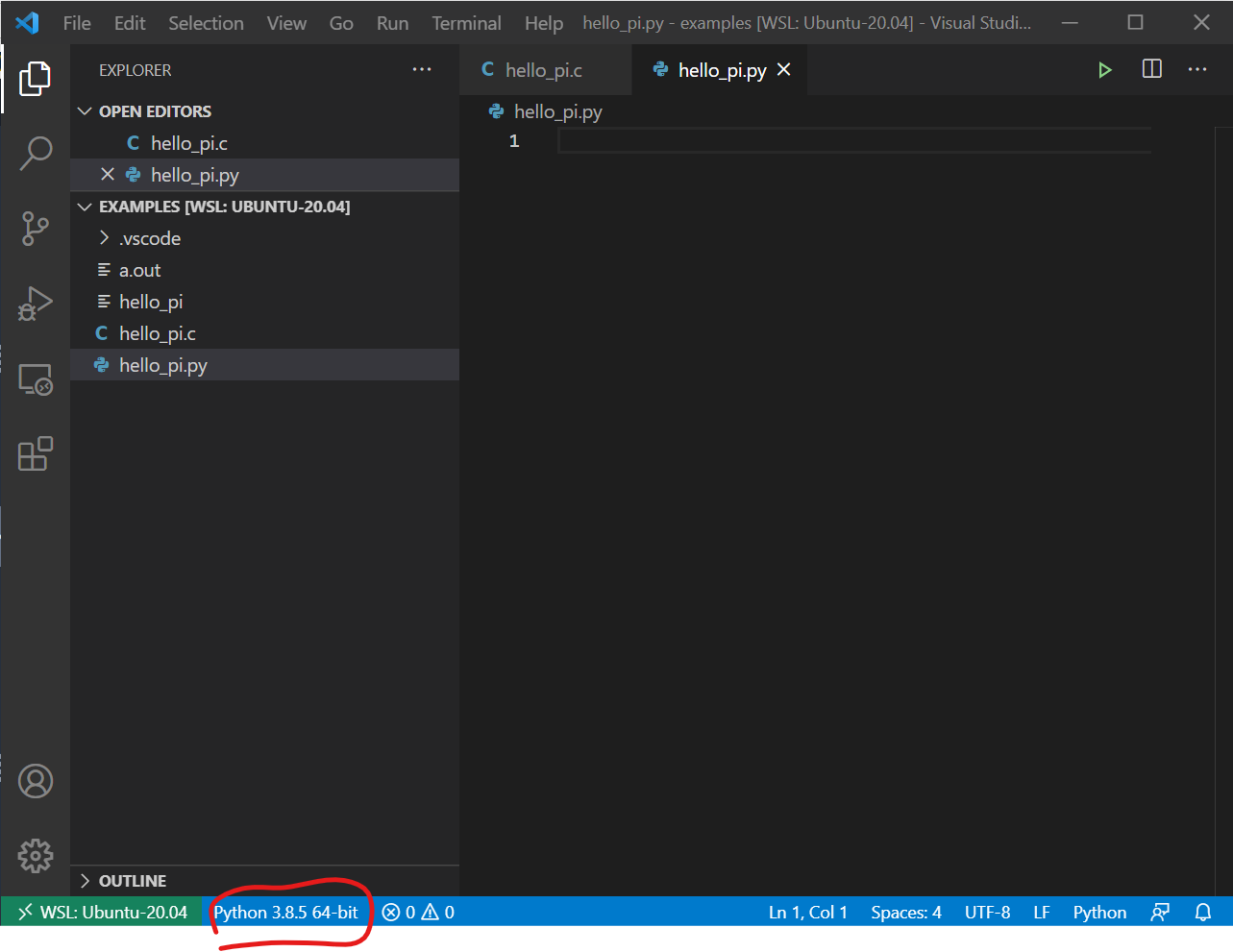This screenshot has width=1233, height=952.
Task: Click the errors and warnings status indicator
Action: tap(418, 912)
